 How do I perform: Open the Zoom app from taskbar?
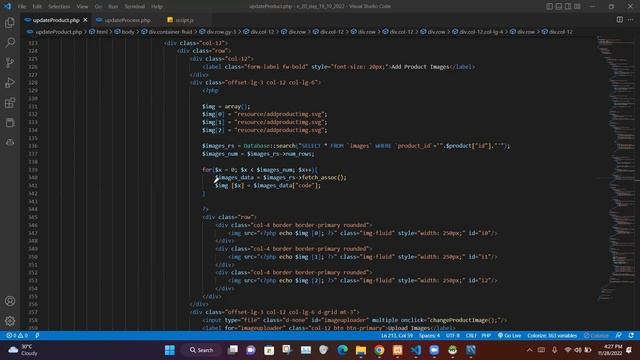[x=434, y=350]
